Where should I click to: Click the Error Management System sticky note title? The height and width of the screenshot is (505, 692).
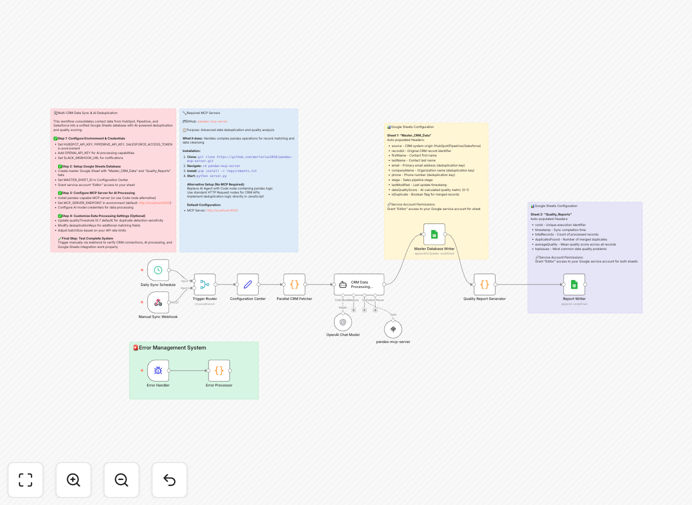pyautogui.click(x=172, y=348)
